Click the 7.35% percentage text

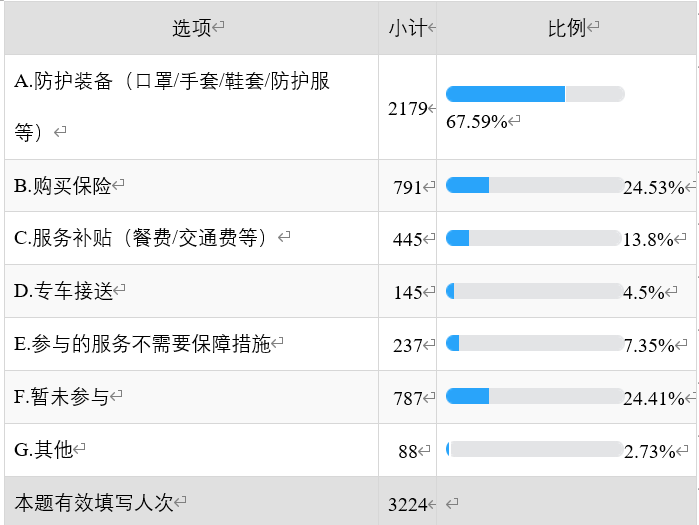pyautogui.click(x=649, y=345)
